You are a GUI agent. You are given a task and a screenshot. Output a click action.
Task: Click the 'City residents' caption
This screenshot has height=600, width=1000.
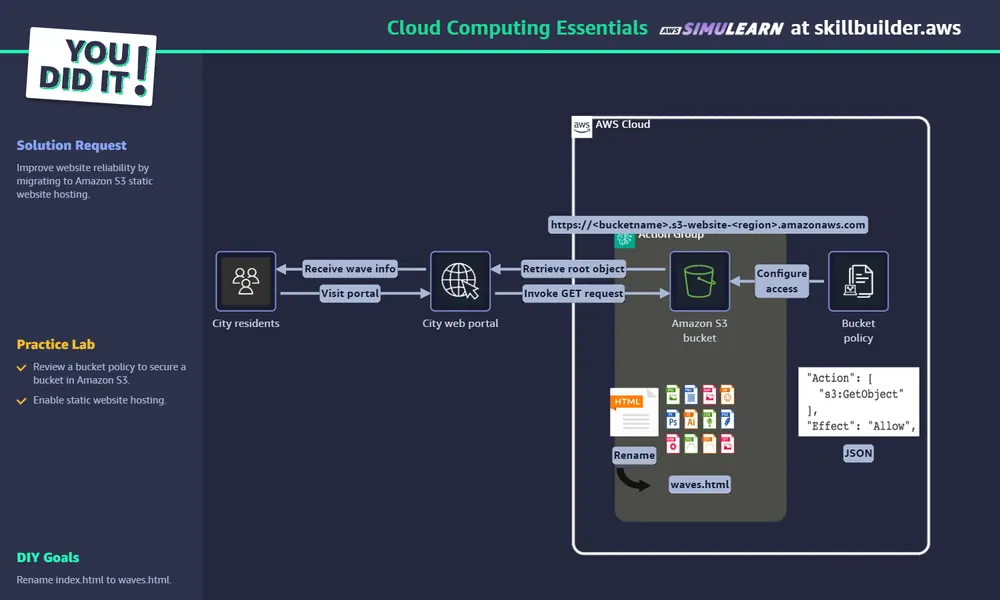coord(246,323)
